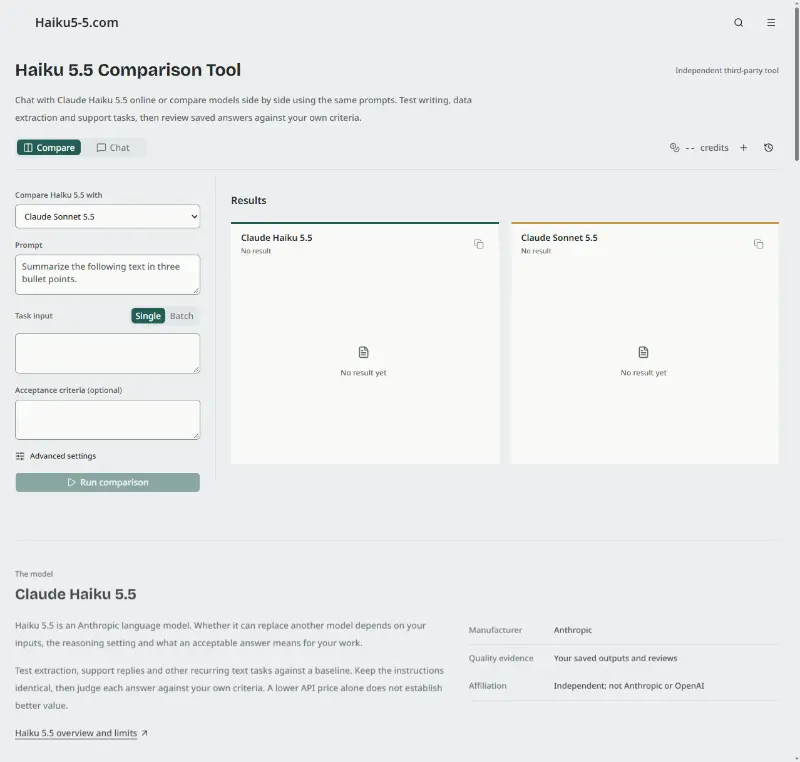Image resolution: width=800 pixels, height=762 pixels.
Task: Copy the Claude Haiku 5.5 result
Action: point(479,244)
